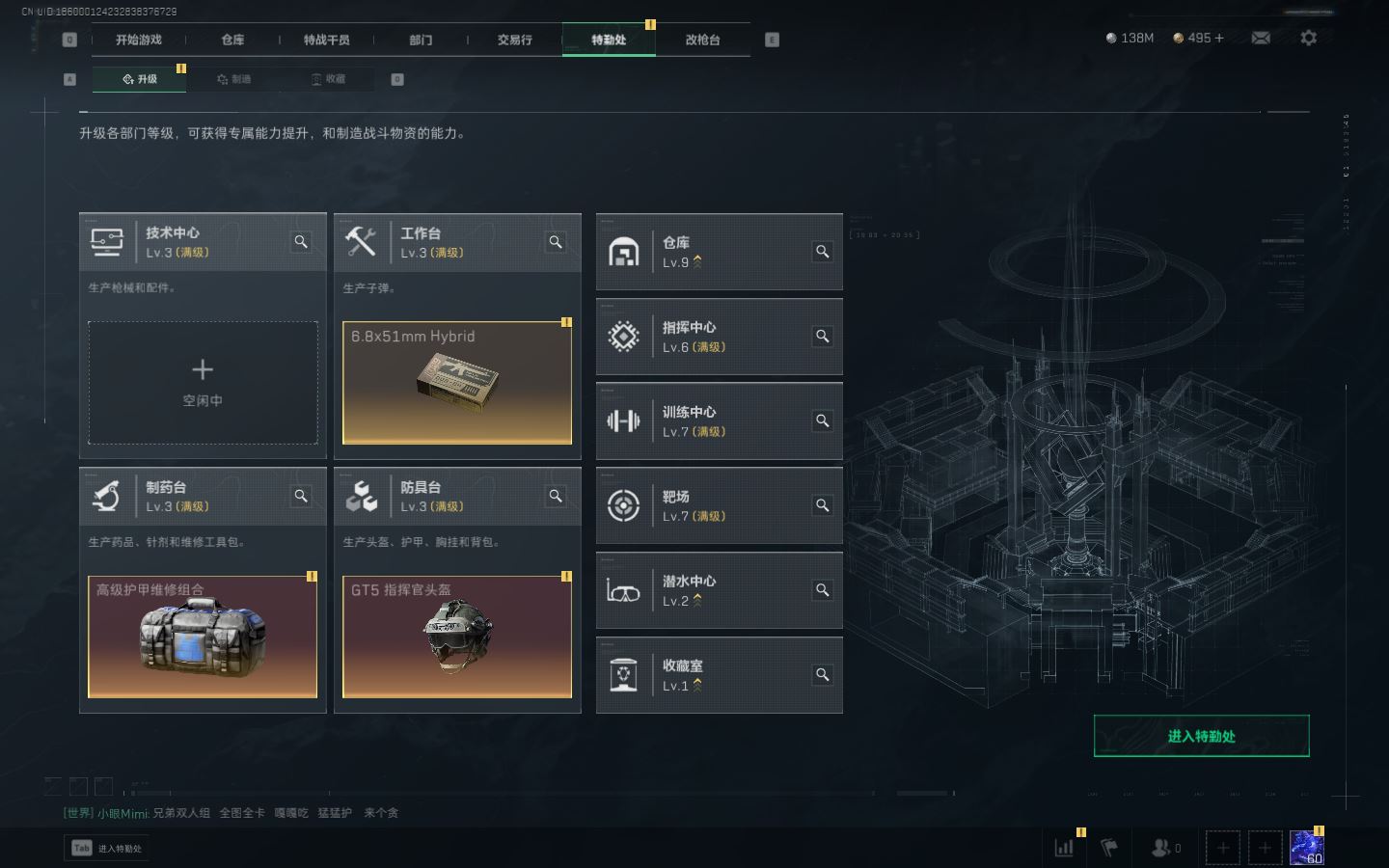Click the flag icon in bottom bar

(1109, 848)
